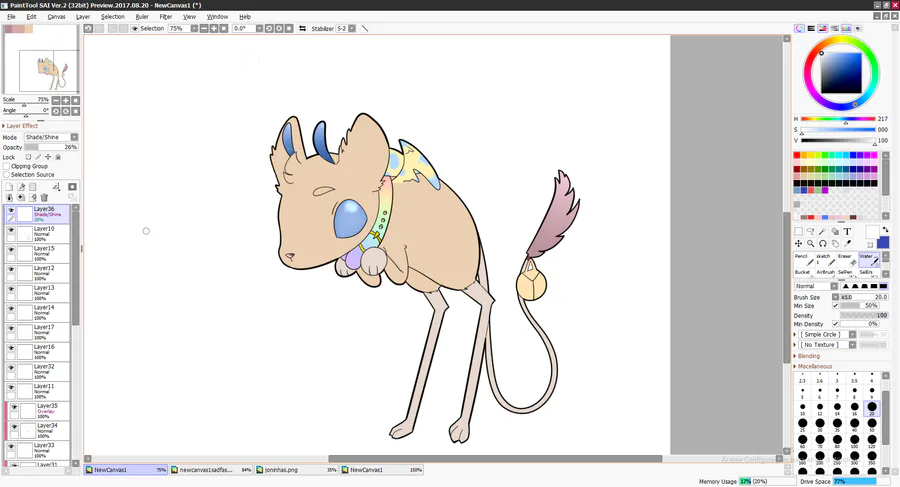Switch to the NewCanvas1 tab at 150%
This screenshot has width=900, height=487.
(x=382, y=470)
